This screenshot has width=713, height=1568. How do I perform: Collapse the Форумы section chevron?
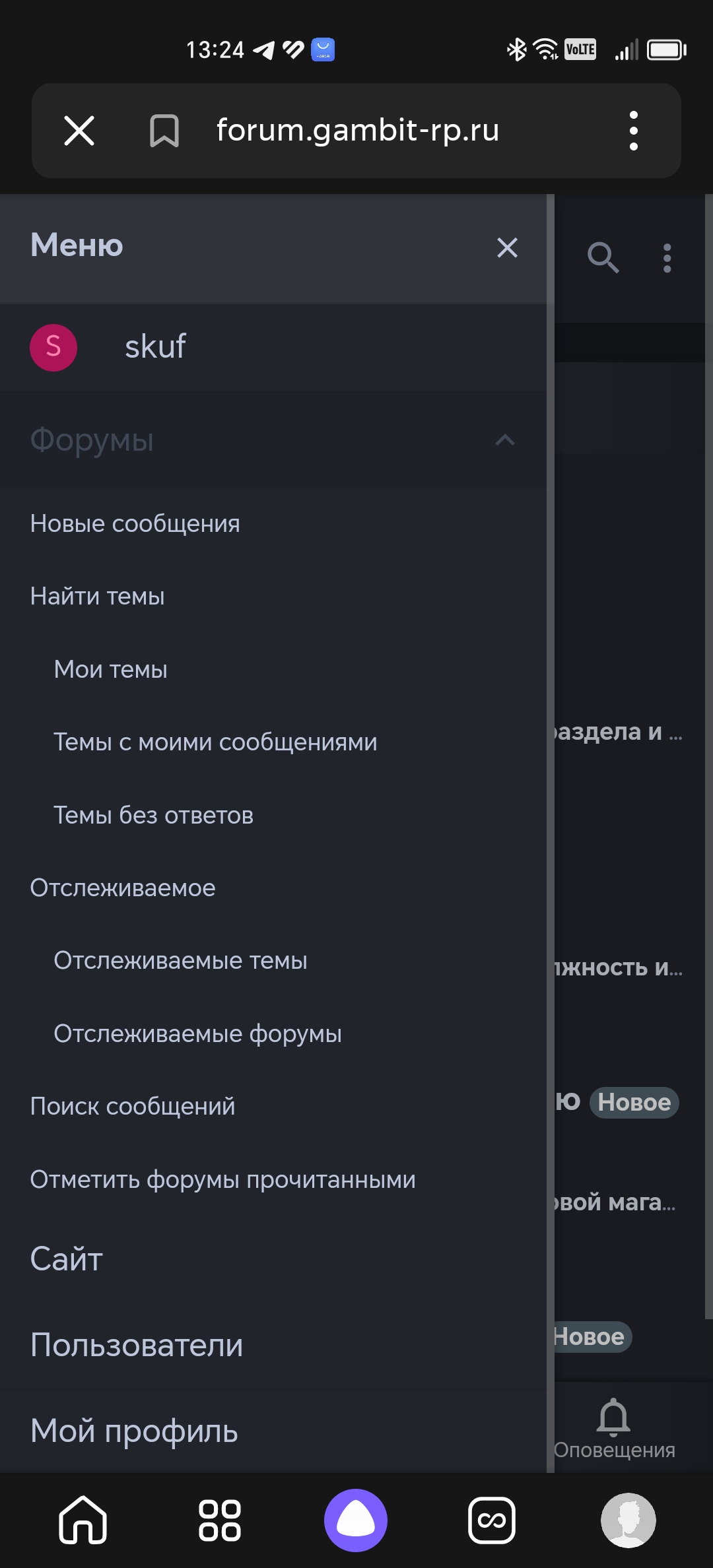click(x=505, y=440)
